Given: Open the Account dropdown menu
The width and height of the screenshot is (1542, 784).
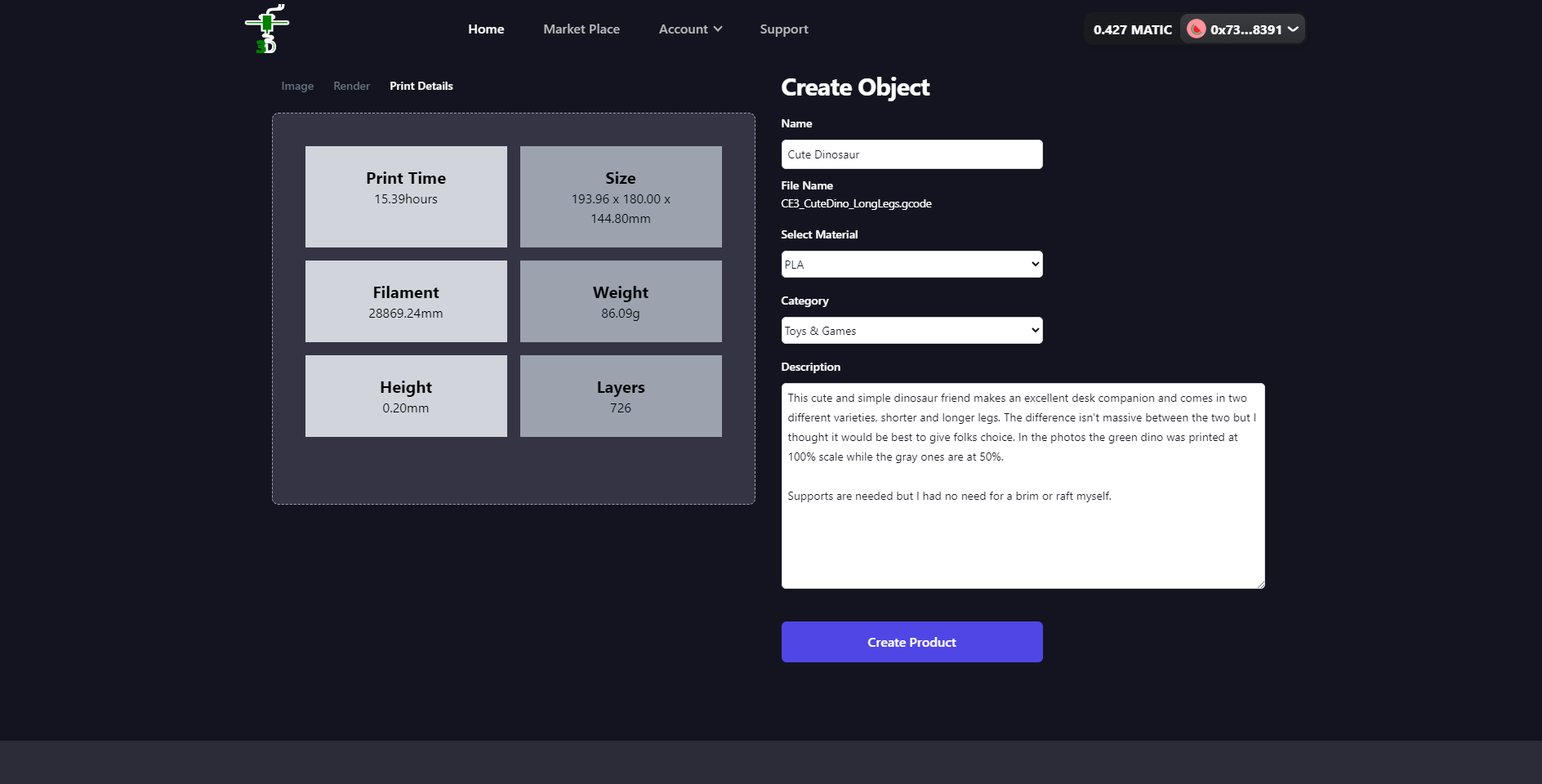Looking at the screenshot, I should pyautogui.click(x=690, y=29).
